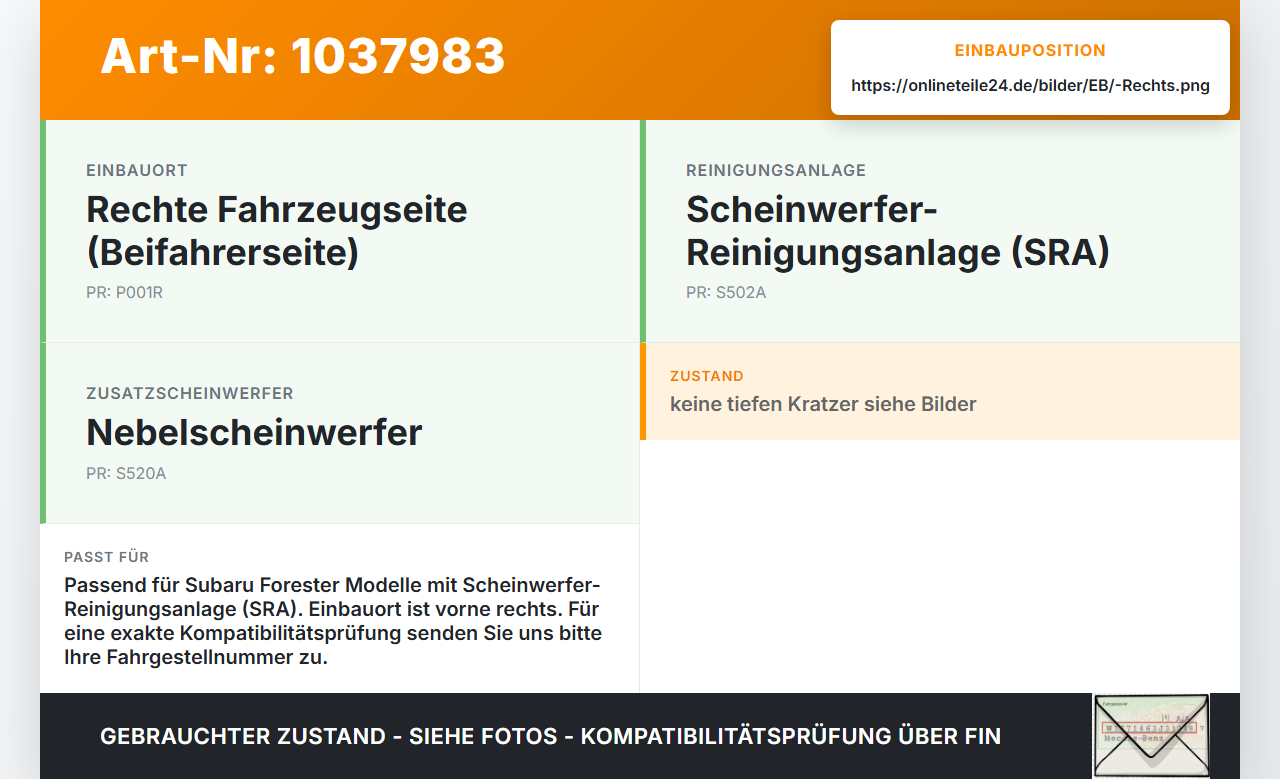Click the GEBRAUCHTER ZUSTAND footer banner text
Image resolution: width=1280 pixels, height=779 pixels.
[x=550, y=737]
